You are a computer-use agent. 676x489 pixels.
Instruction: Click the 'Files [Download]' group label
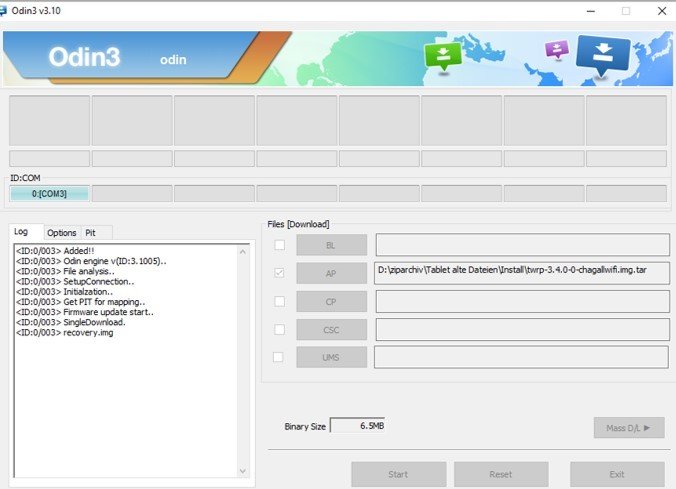point(298,224)
